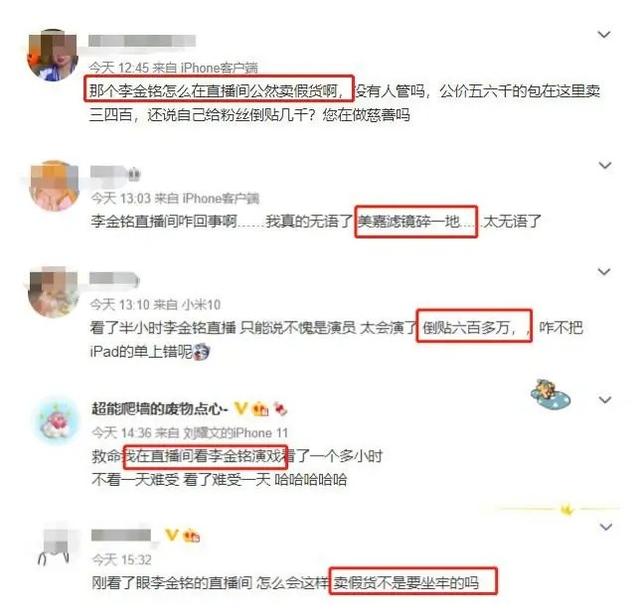
Task: Click cartoon card decoration on 14:36 post
Action: click(x=550, y=394)
